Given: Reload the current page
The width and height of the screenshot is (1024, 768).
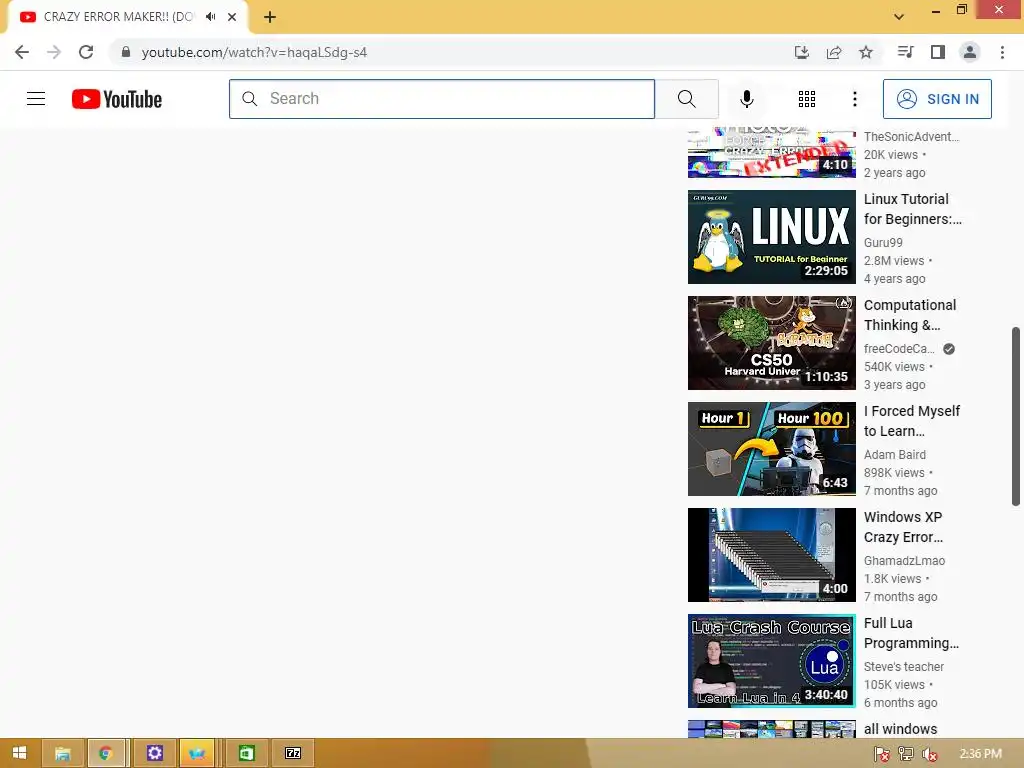Looking at the screenshot, I should tap(86, 52).
